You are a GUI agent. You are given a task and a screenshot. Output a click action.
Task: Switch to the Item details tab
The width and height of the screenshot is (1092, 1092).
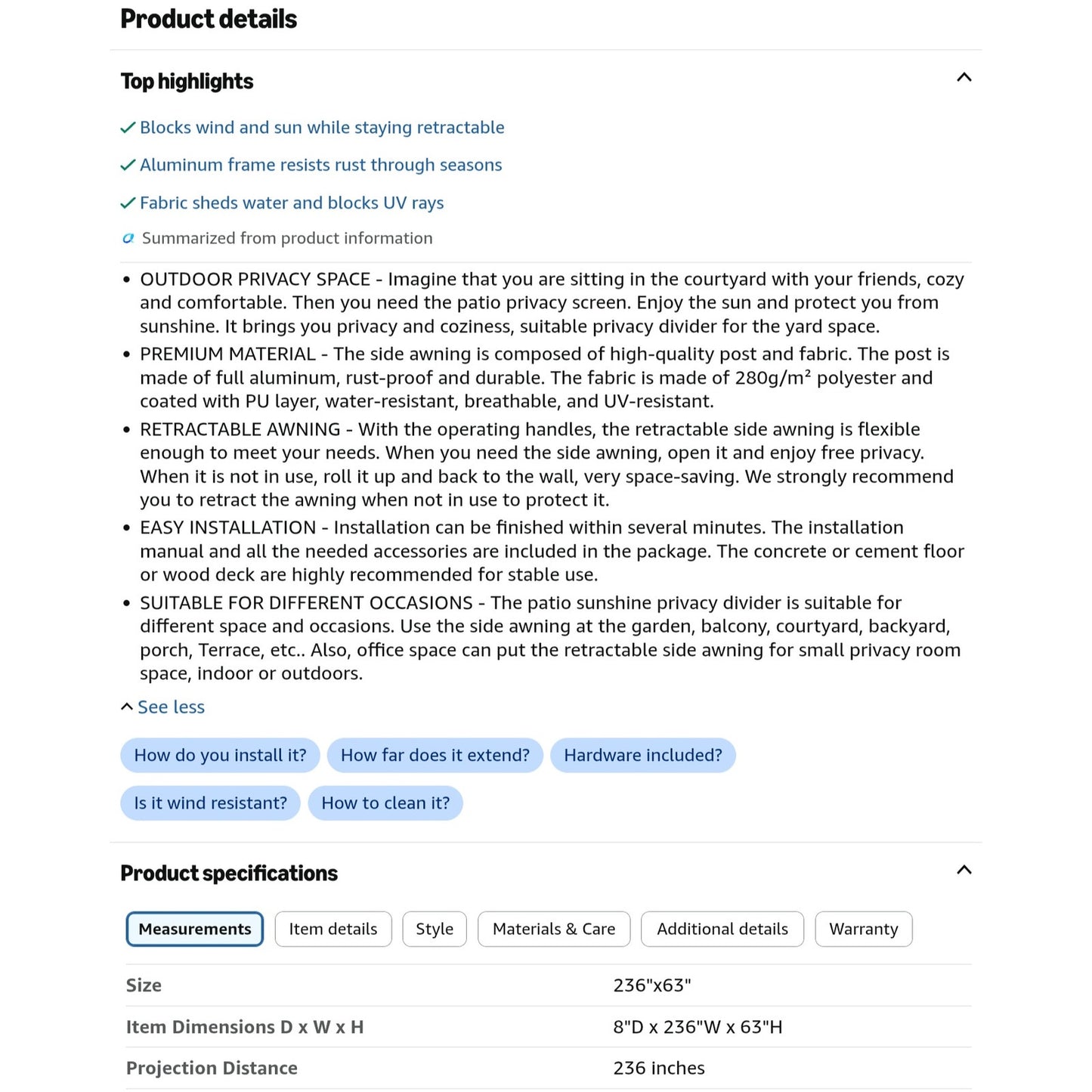tap(333, 930)
